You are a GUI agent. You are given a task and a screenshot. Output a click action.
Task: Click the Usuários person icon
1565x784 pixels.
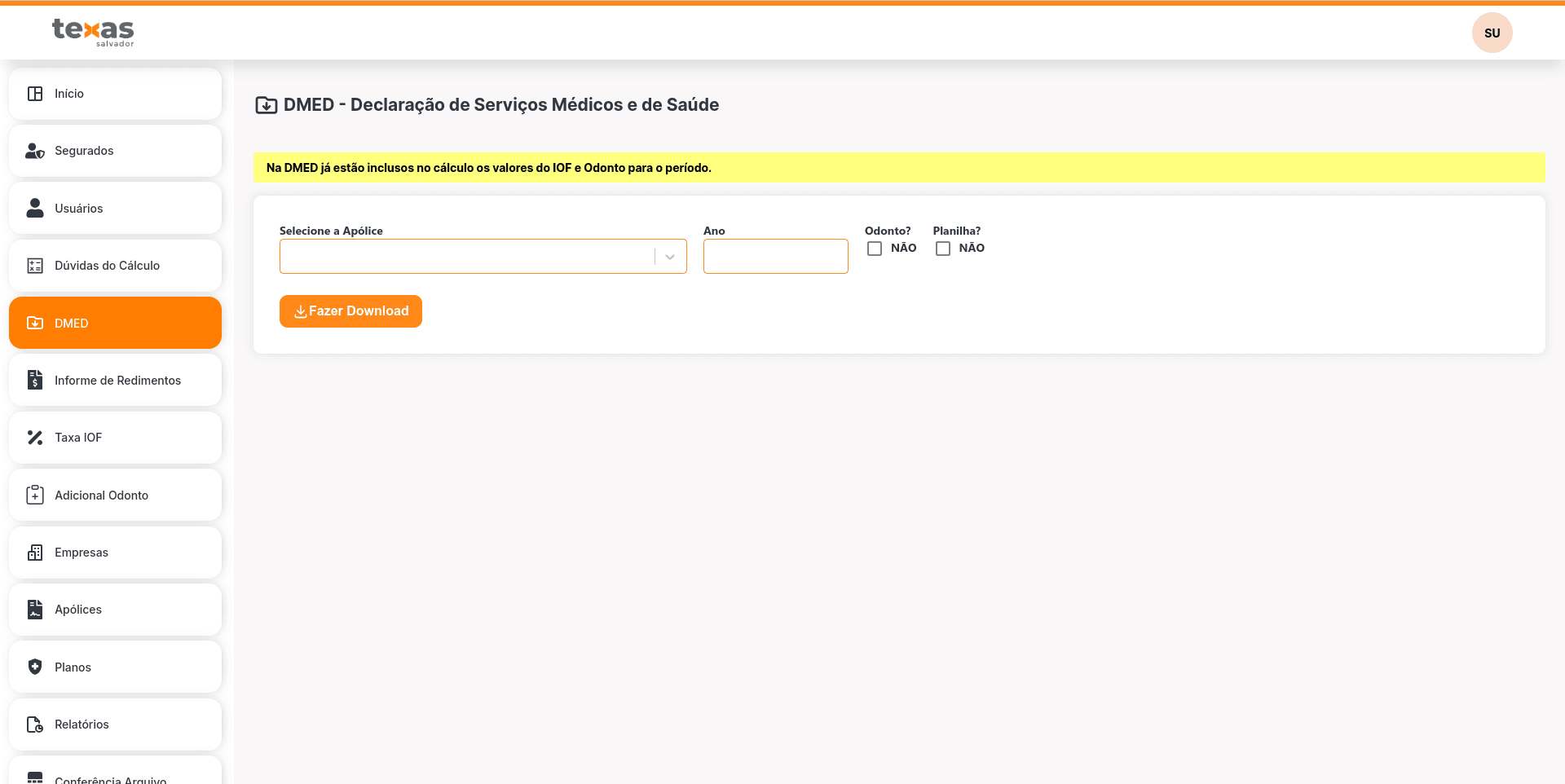pyautogui.click(x=35, y=209)
